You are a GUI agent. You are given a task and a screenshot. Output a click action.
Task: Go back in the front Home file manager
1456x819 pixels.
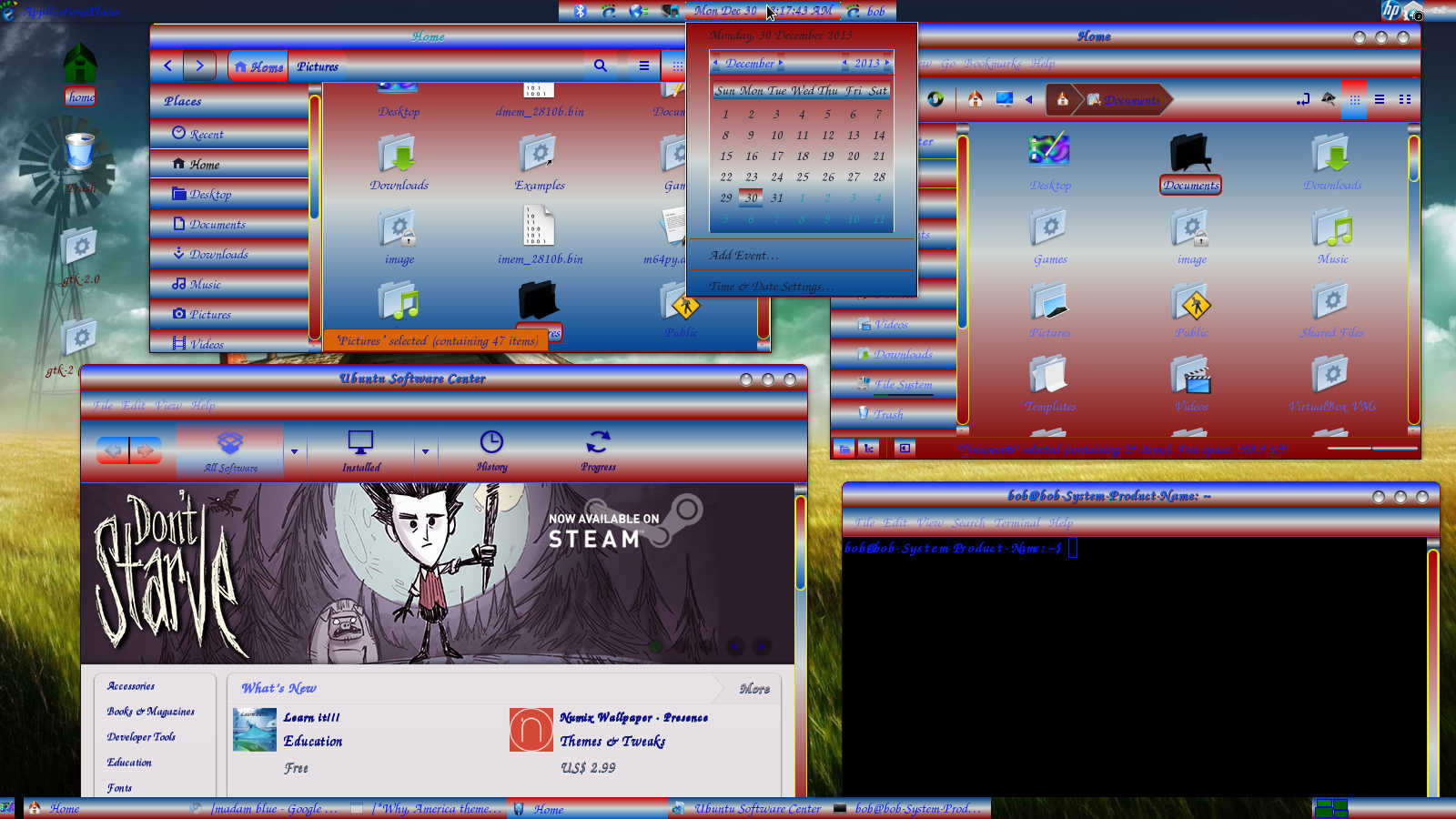coord(167,66)
